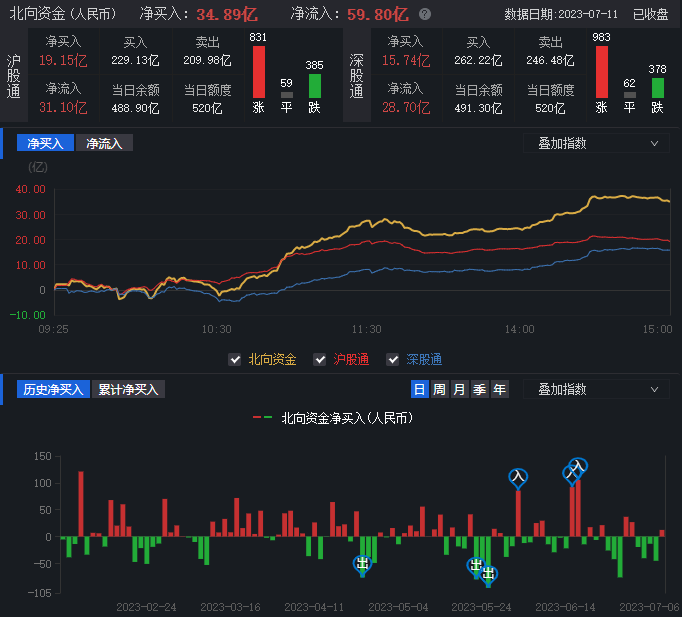This screenshot has height=617, width=682.
Task: Click the green 跌 bar labeled 378
Action: click(657, 88)
